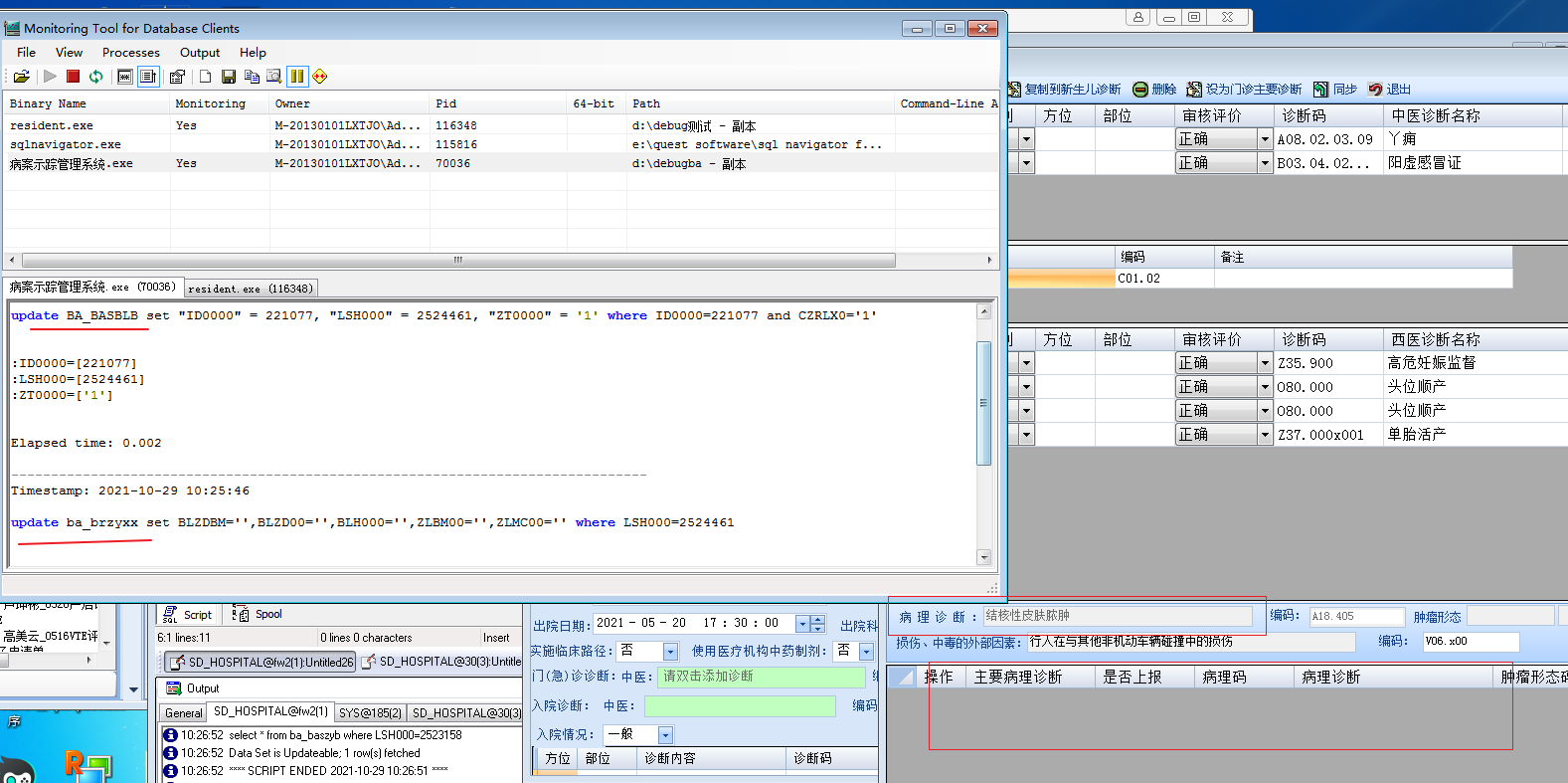Expand the 实施临床路径 dropdown

(x=670, y=652)
